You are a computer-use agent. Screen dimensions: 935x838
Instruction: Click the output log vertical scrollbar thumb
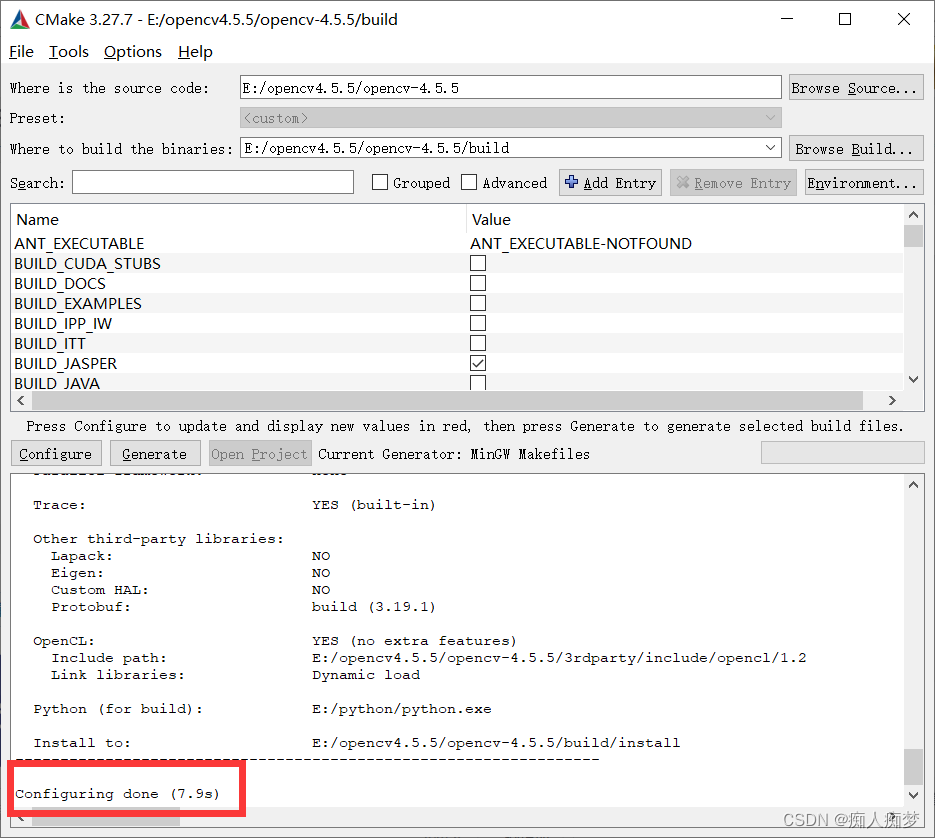tap(913, 767)
